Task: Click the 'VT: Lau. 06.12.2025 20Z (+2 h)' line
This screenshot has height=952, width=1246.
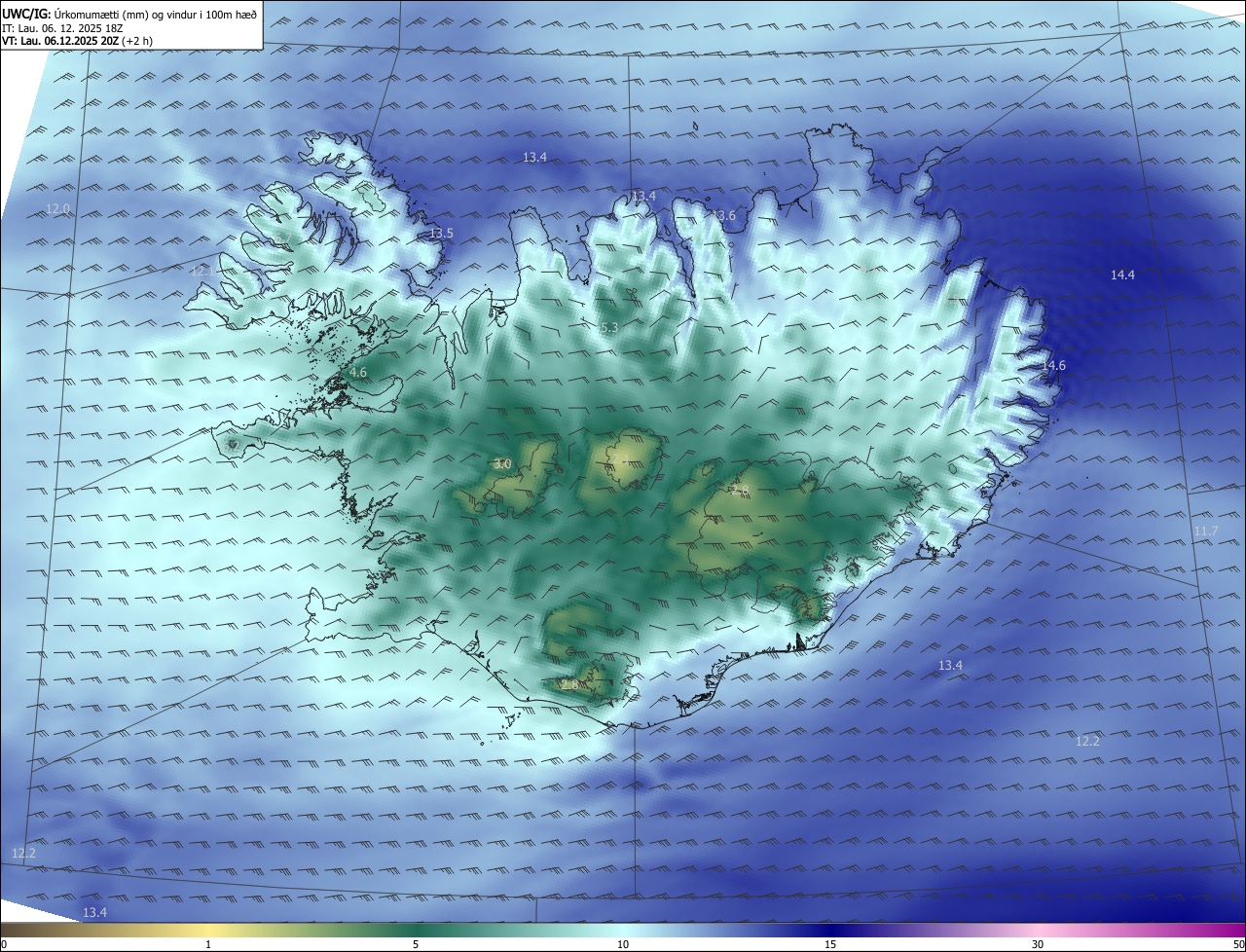Action: coord(77,41)
